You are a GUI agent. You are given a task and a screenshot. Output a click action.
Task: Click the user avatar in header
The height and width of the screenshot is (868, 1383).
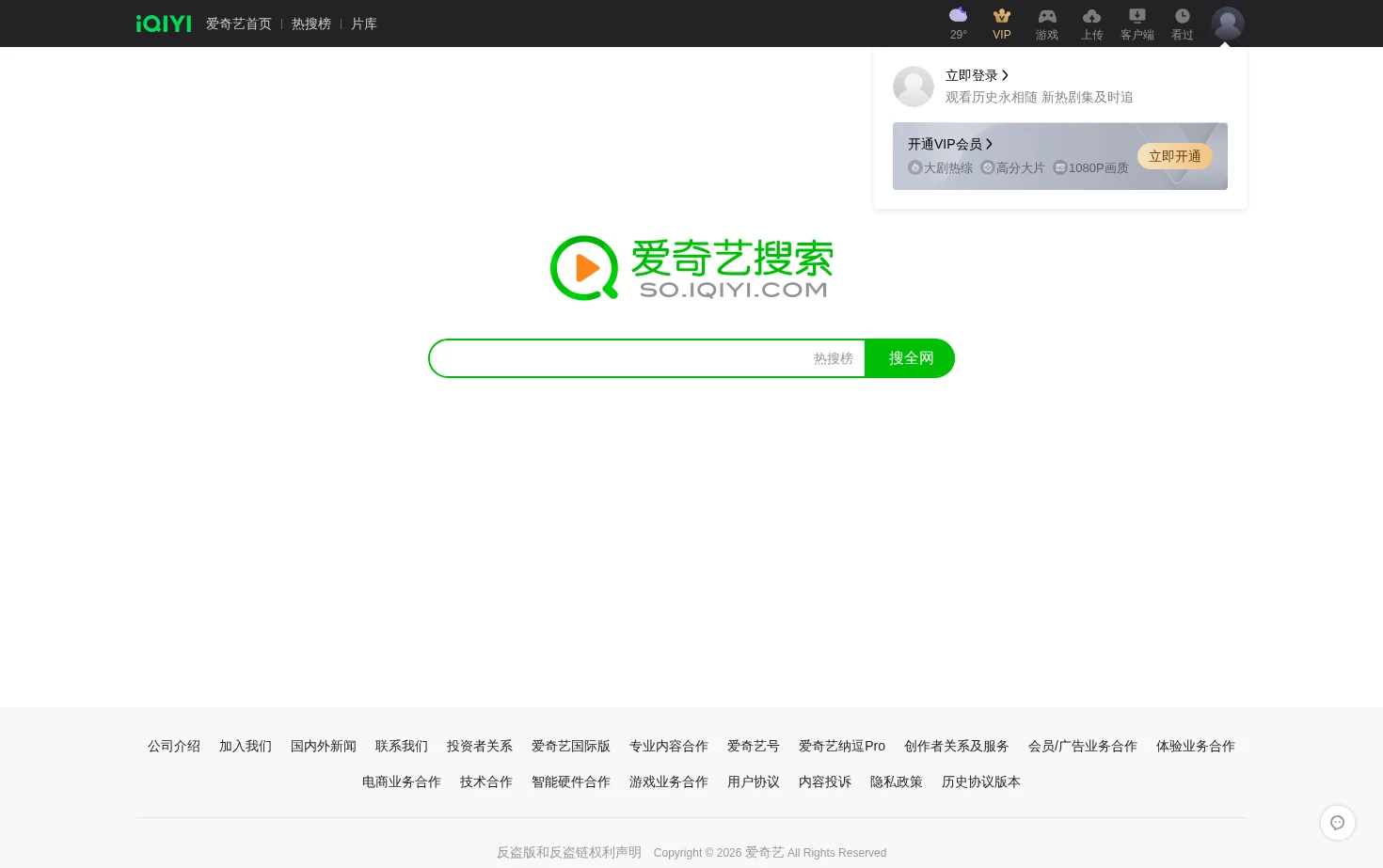coord(1228,24)
